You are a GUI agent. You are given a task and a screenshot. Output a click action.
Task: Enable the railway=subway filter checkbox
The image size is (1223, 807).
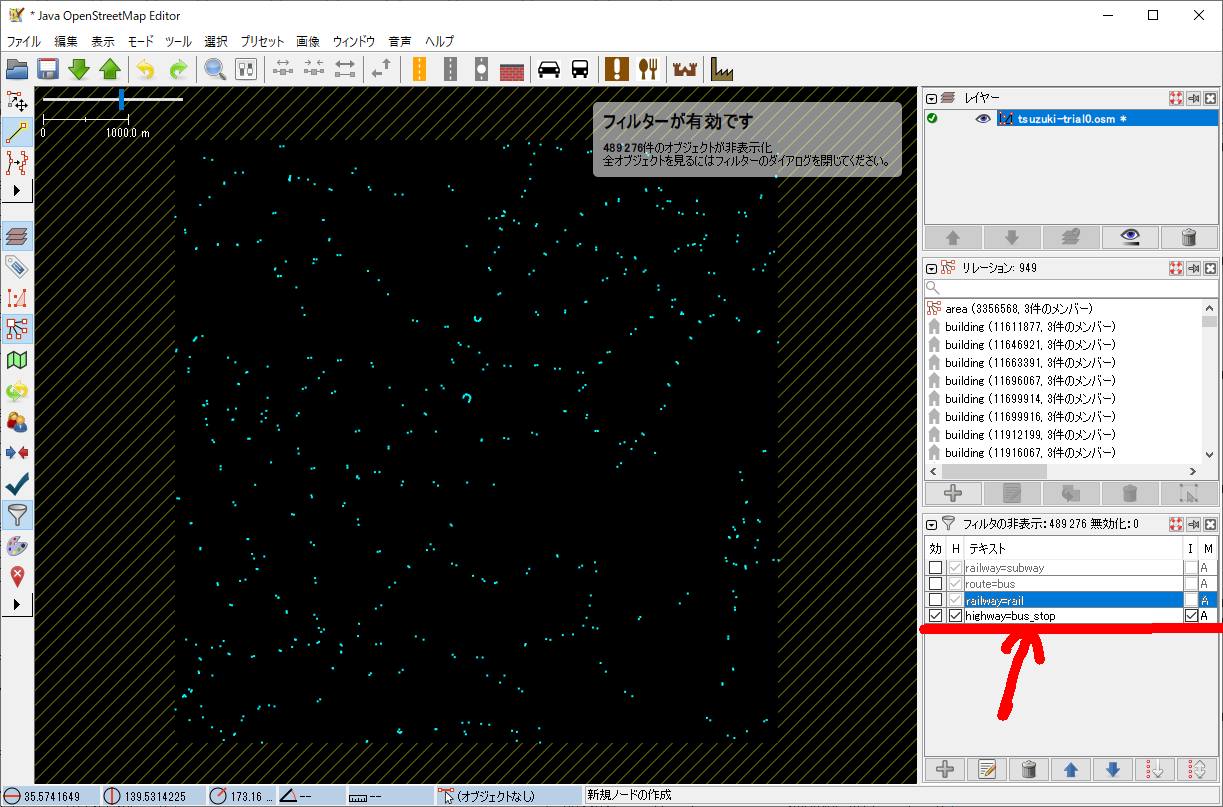(x=935, y=568)
